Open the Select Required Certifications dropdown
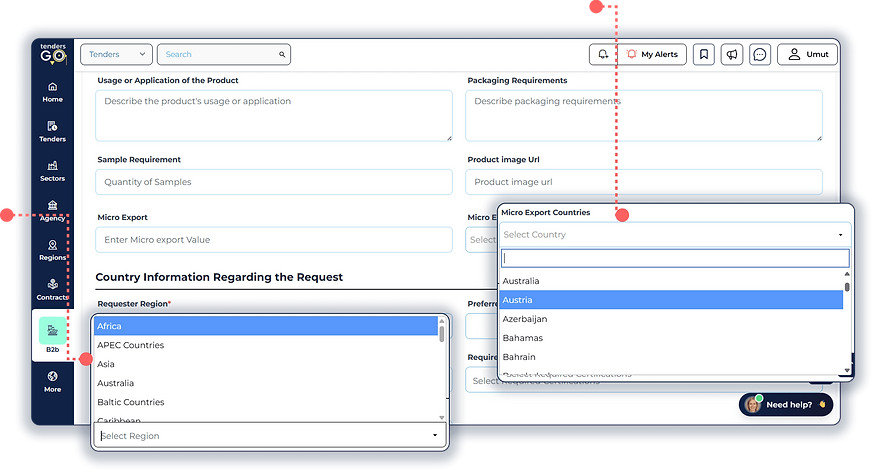 pyautogui.click(x=644, y=381)
